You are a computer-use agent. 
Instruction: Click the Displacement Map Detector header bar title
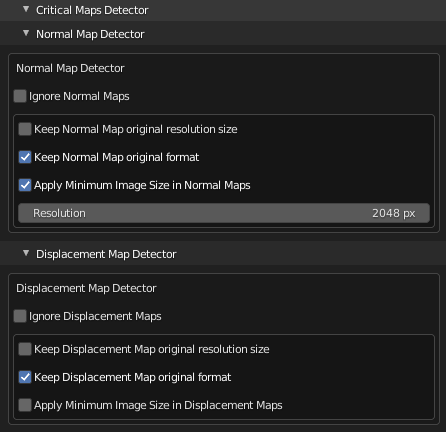[x=106, y=254]
